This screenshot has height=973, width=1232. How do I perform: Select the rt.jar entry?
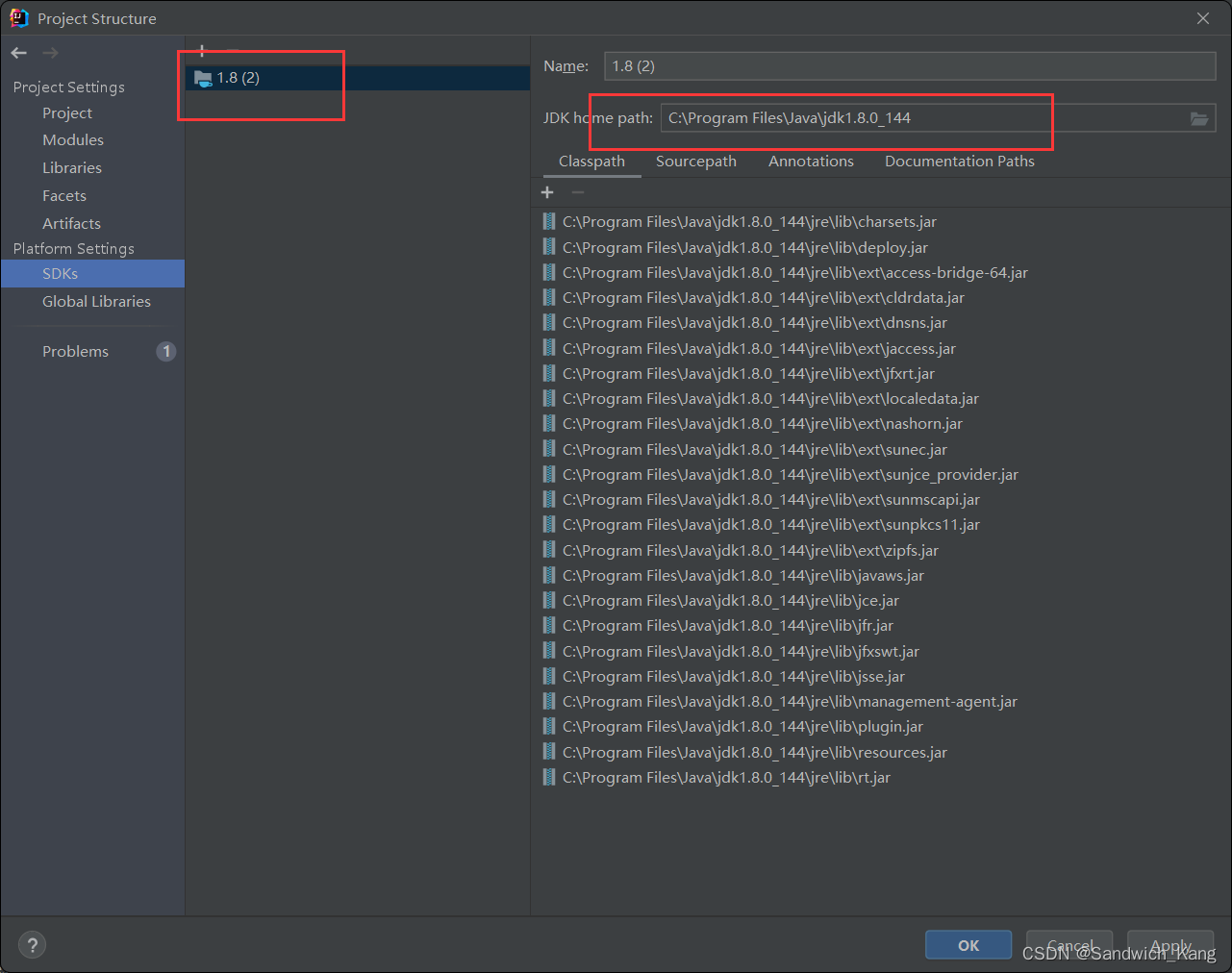coord(717,777)
